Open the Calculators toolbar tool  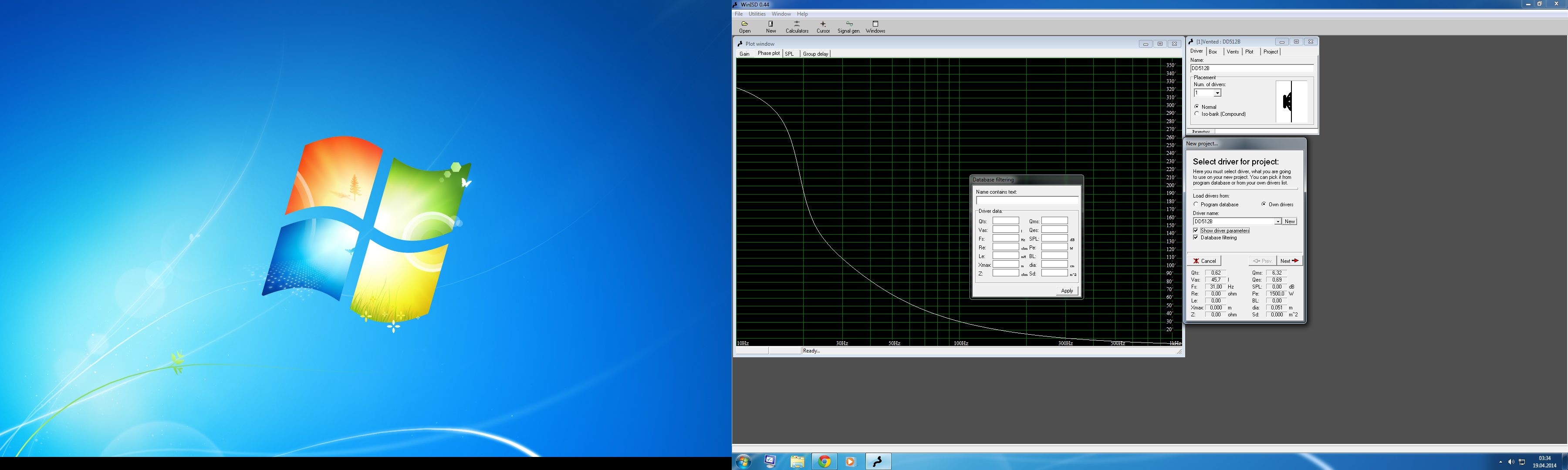click(797, 27)
